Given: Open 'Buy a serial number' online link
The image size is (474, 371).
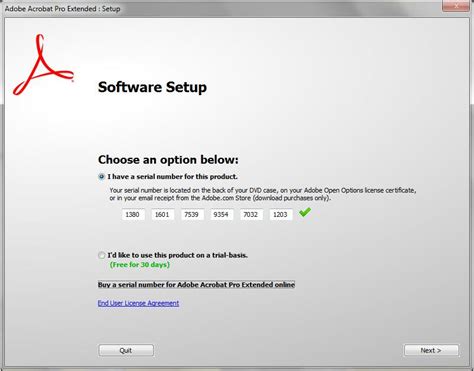Looking at the screenshot, I should coord(196,285).
